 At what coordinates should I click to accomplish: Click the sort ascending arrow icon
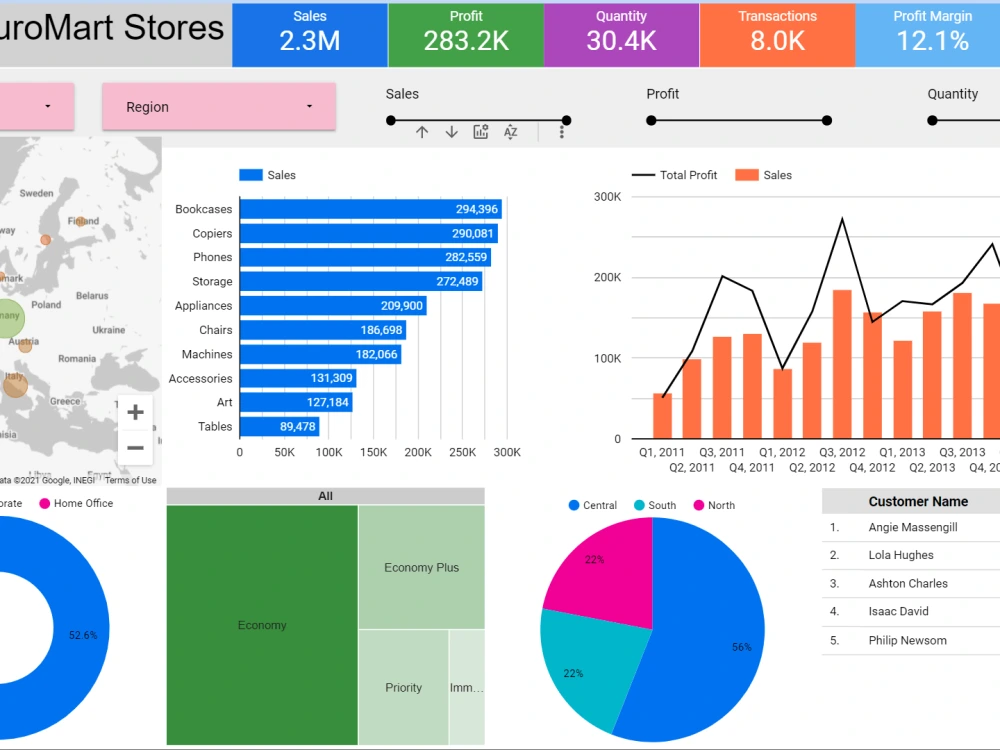pyautogui.click(x=422, y=132)
